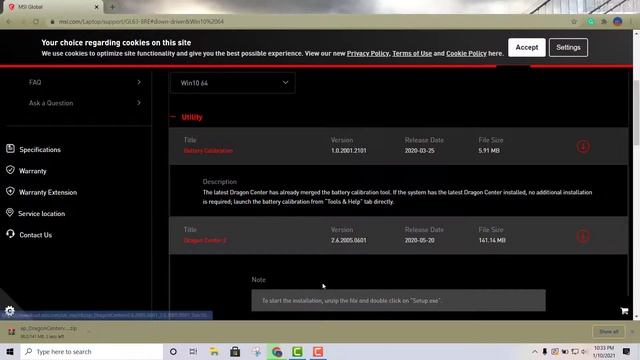Open the shopping cart icon at page bottom-right
The image size is (640, 360).
coord(624,311)
